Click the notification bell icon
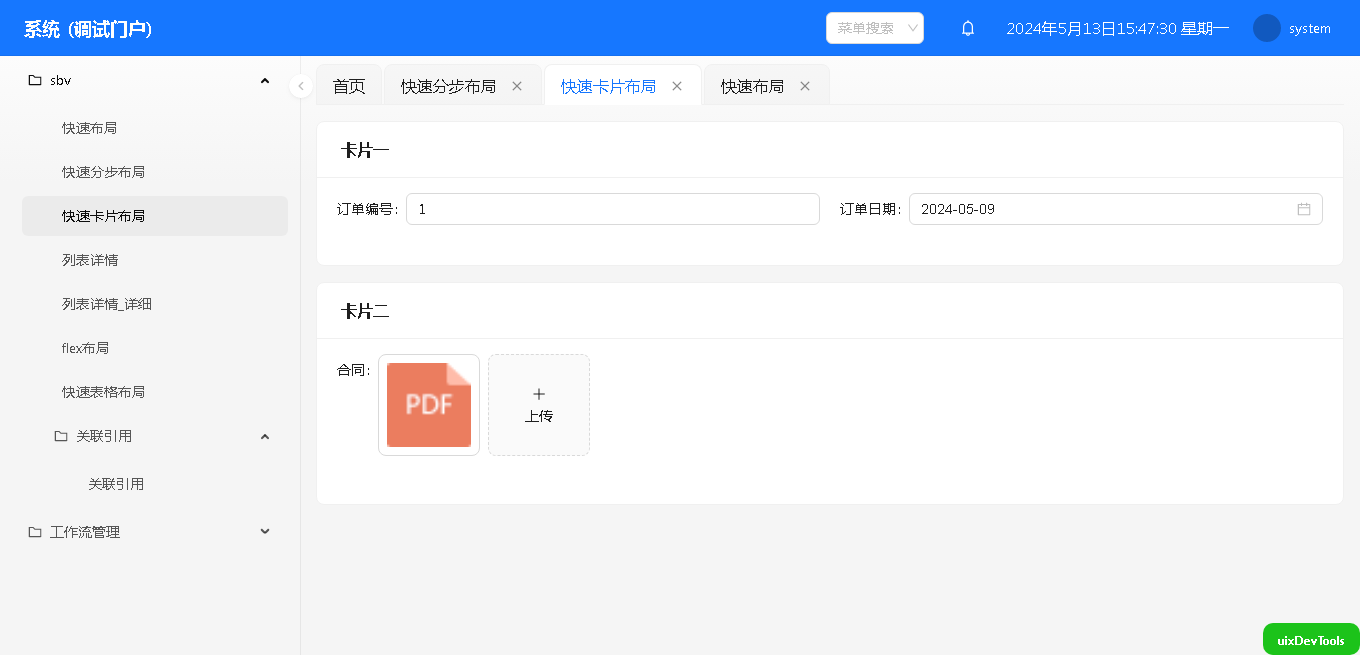The width and height of the screenshot is (1360, 655). tap(967, 29)
